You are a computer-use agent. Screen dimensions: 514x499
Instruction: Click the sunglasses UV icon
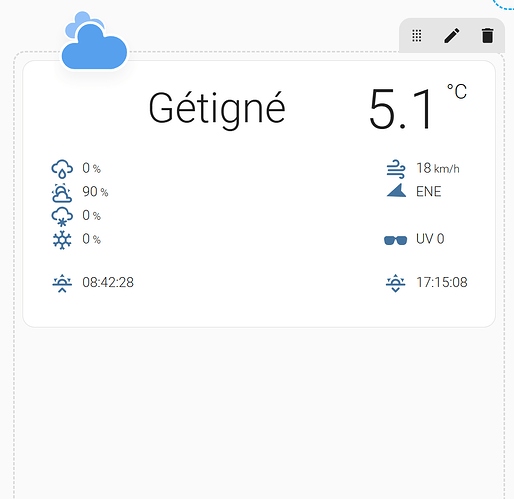[396, 240]
